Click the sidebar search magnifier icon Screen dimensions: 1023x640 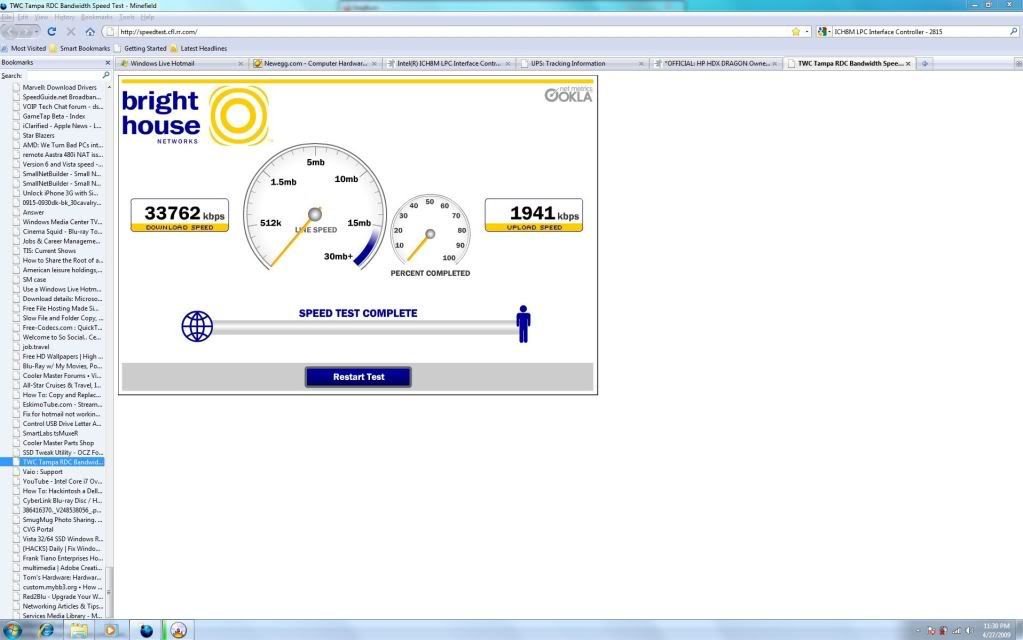[x=106, y=76]
